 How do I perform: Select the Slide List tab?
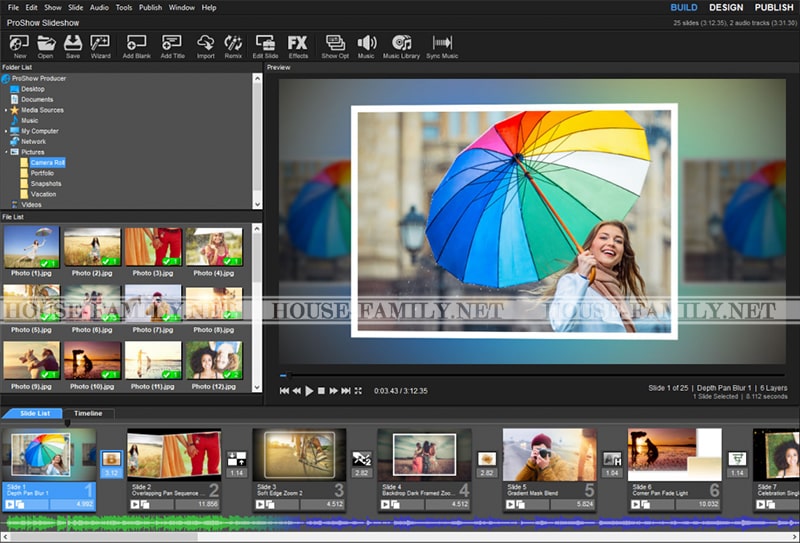pos(35,413)
